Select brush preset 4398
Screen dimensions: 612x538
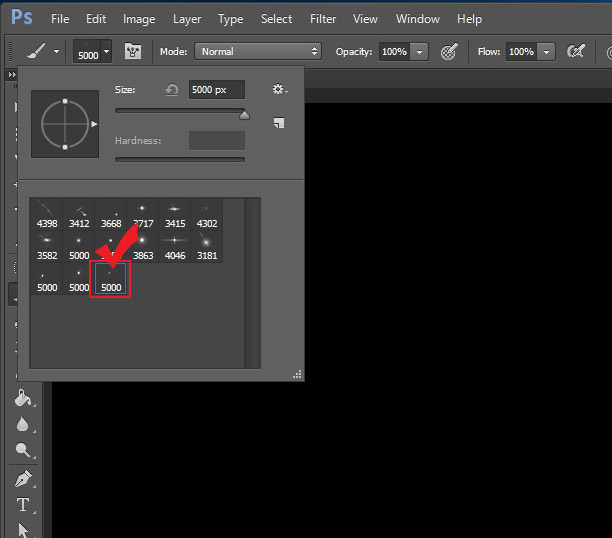coord(47,214)
